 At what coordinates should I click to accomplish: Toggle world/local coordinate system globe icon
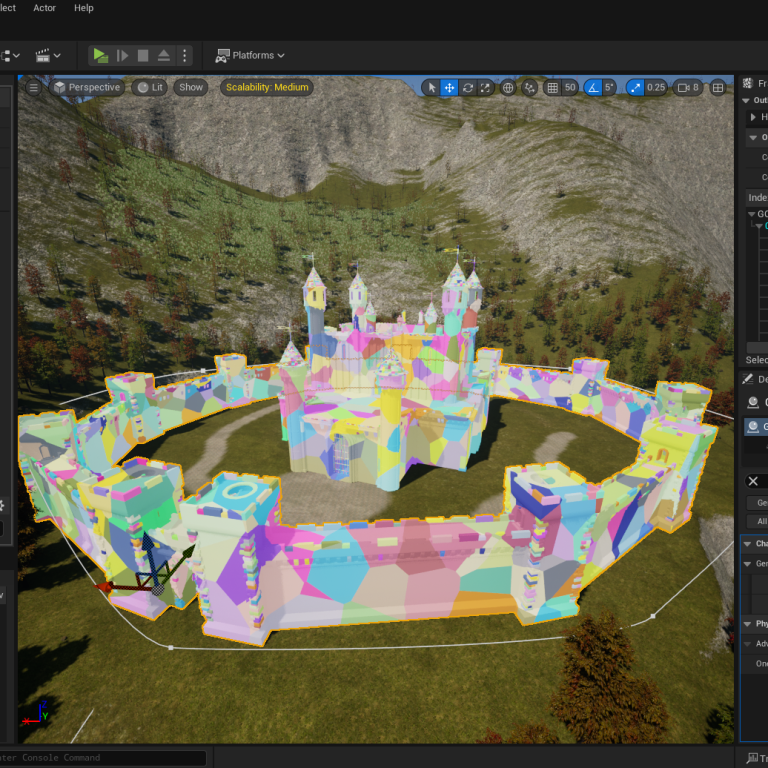[x=508, y=88]
